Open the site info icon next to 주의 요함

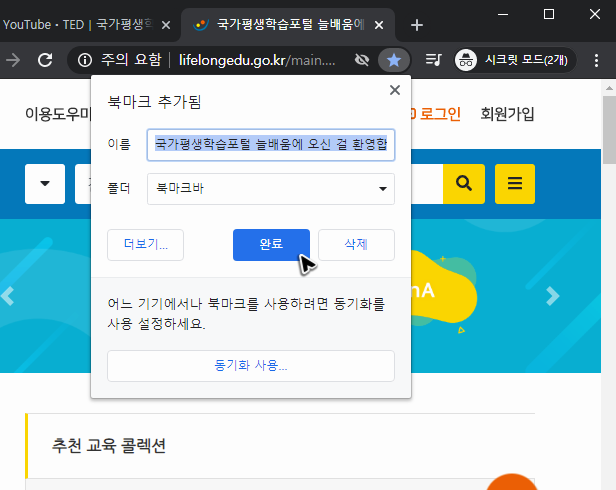[85, 60]
